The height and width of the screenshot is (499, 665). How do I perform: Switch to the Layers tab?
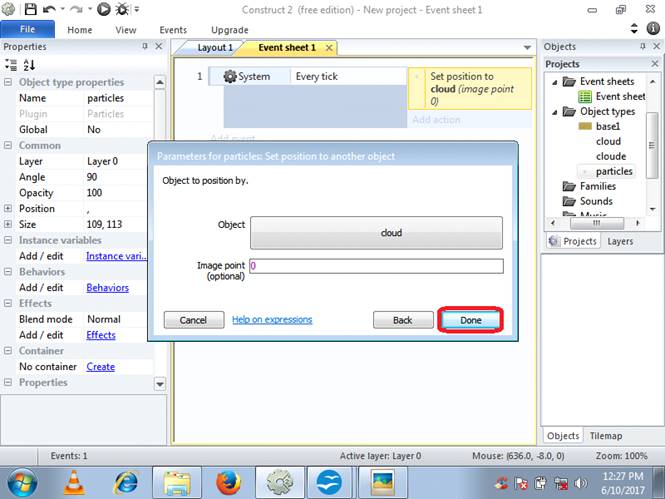tap(620, 241)
